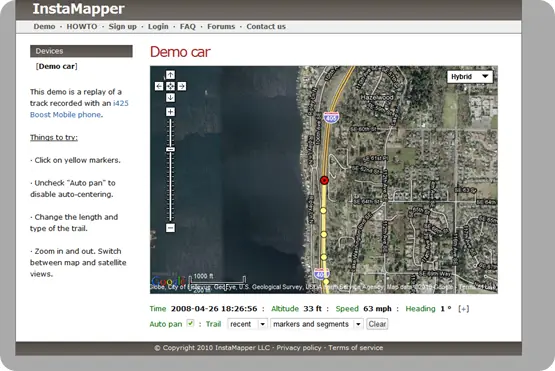The height and width of the screenshot is (371, 555).
Task: Click the Demo car page heading
Action: (x=180, y=52)
